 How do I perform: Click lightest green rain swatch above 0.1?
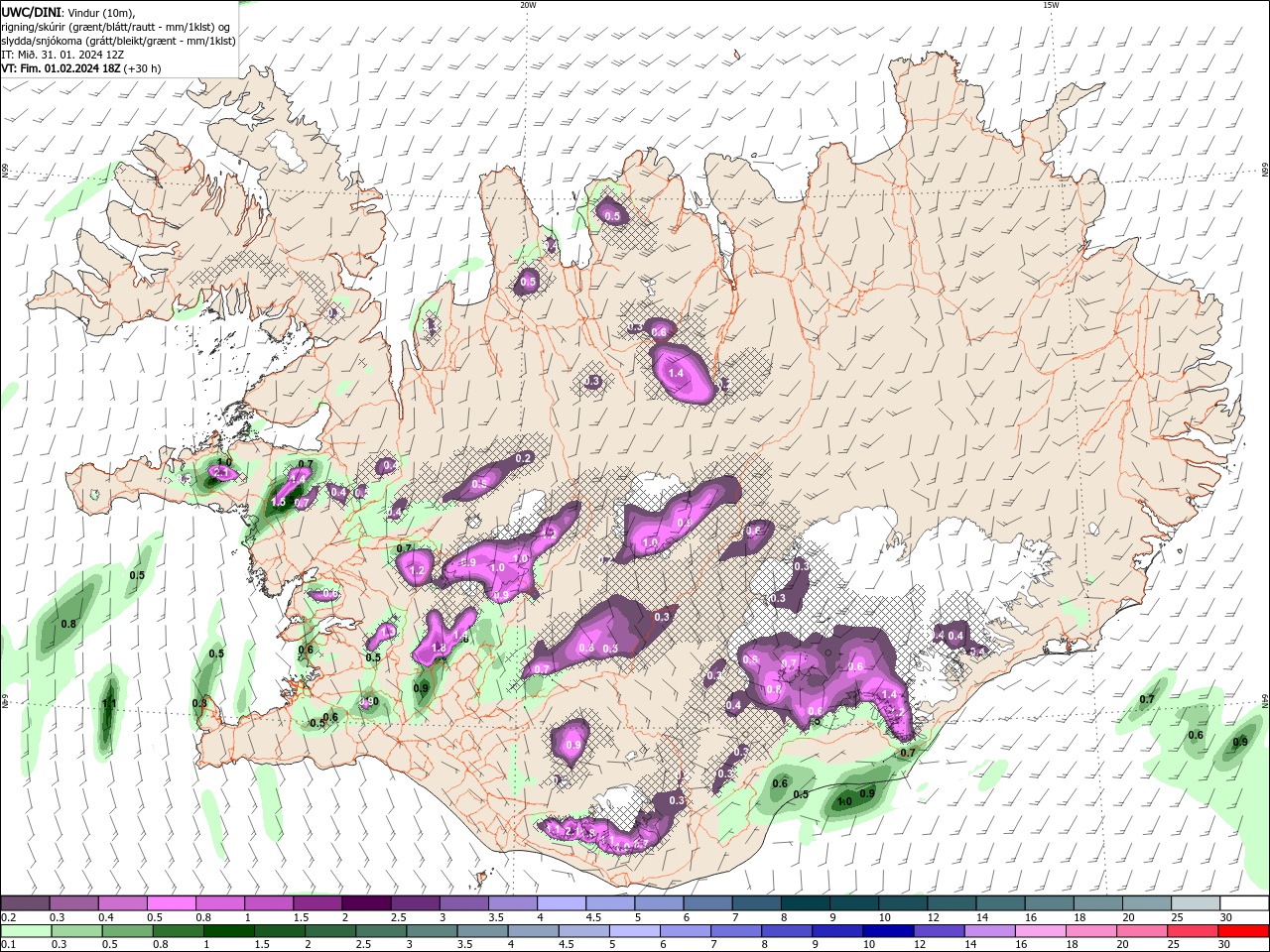26,930
